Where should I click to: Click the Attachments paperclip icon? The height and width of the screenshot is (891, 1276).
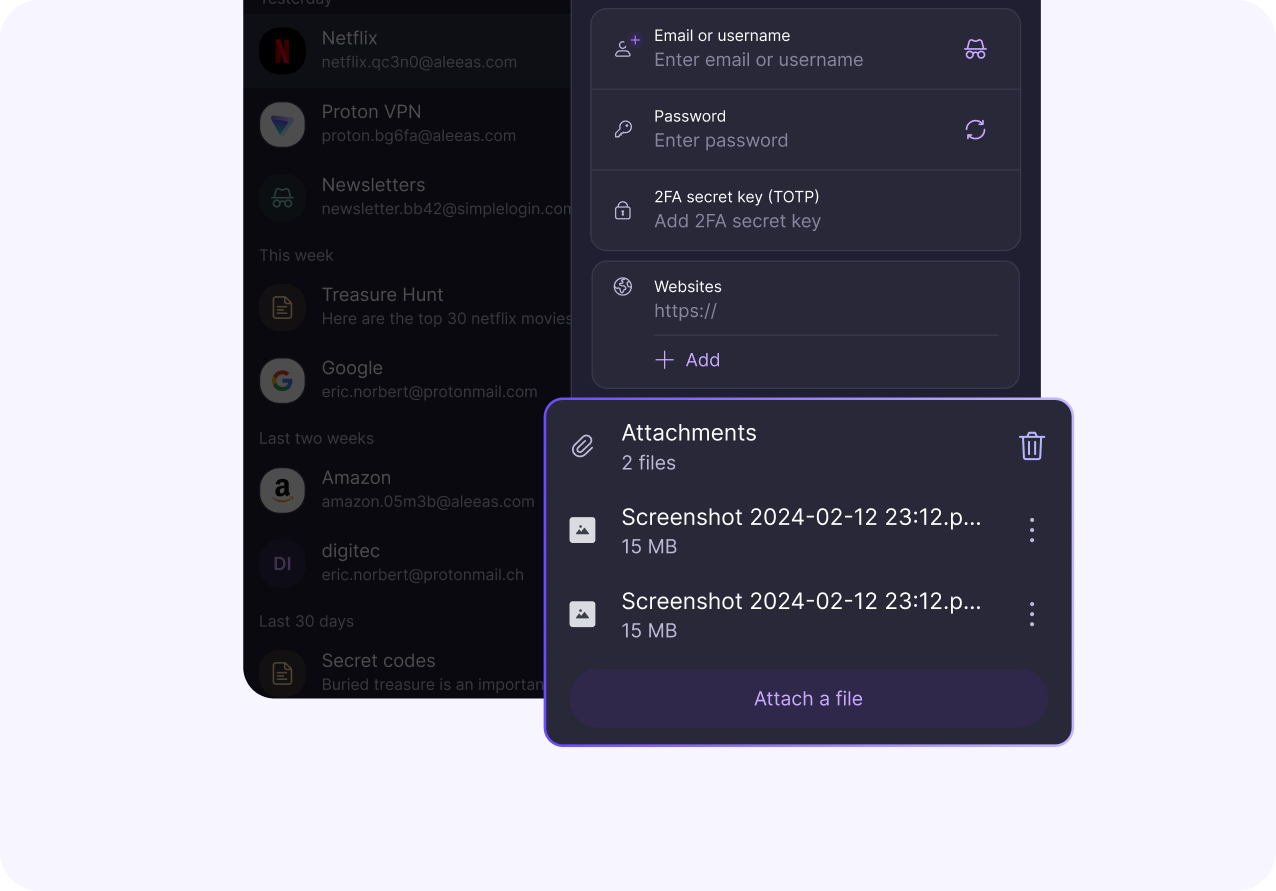582,446
